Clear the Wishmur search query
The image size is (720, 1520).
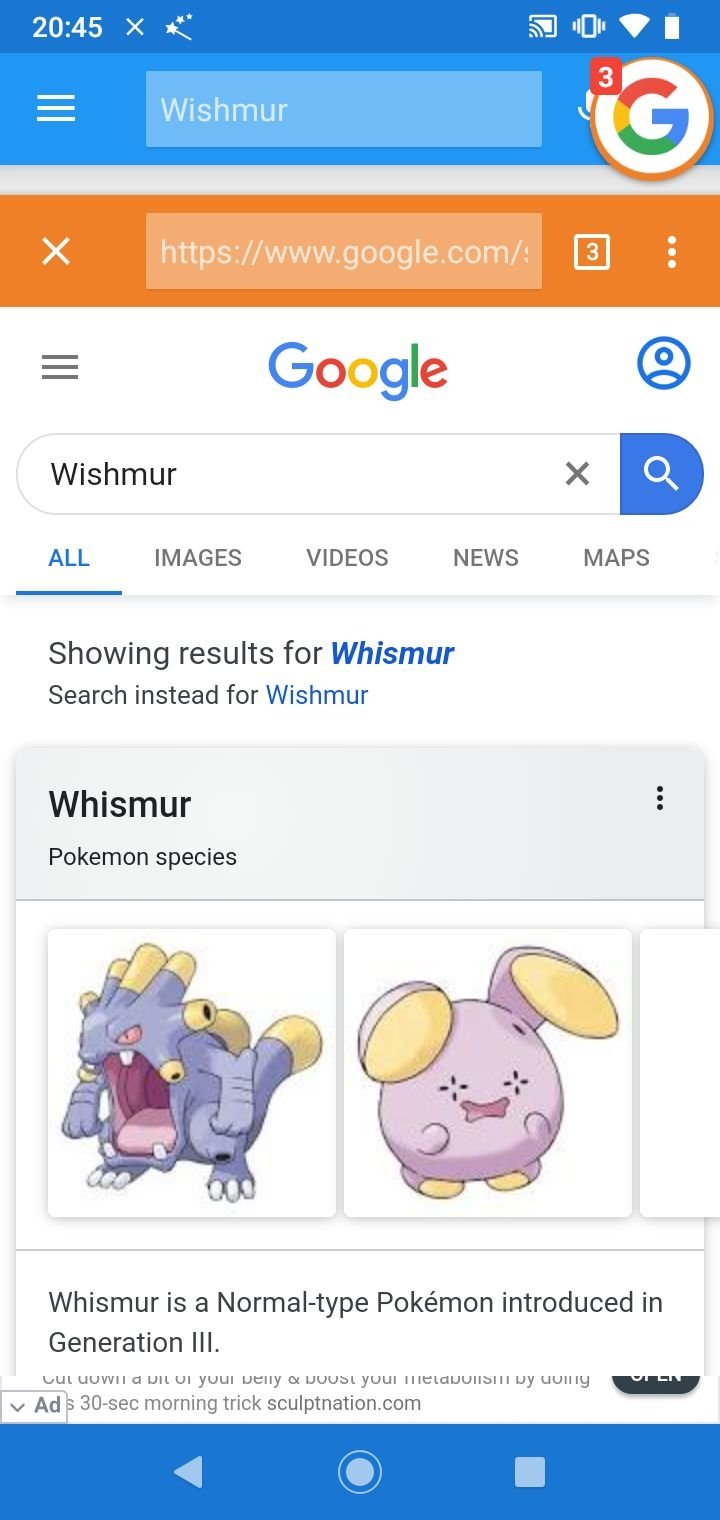coord(577,474)
